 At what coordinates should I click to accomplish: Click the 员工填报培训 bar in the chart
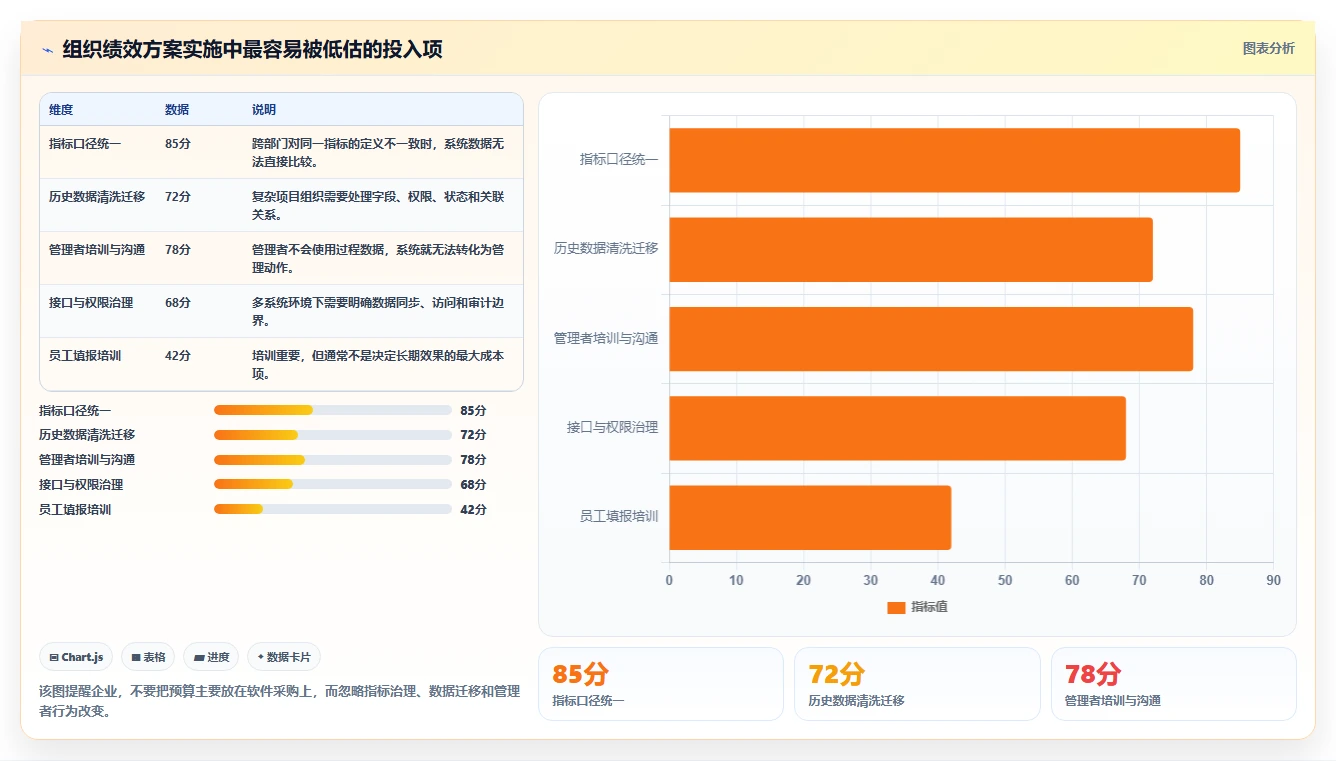pyautogui.click(x=810, y=517)
